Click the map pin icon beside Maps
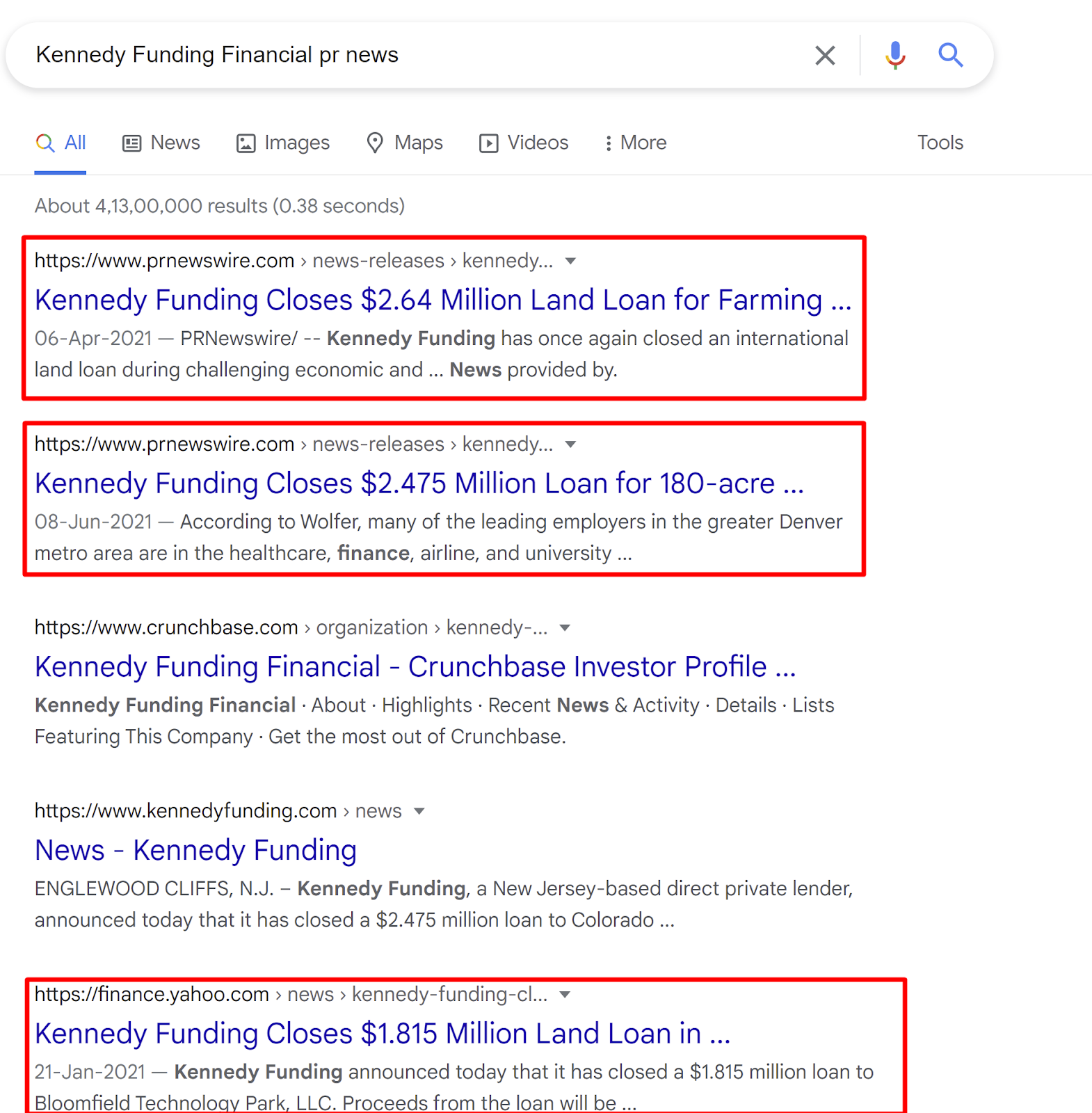Screen dimensions: 1092x1113 click(375, 143)
